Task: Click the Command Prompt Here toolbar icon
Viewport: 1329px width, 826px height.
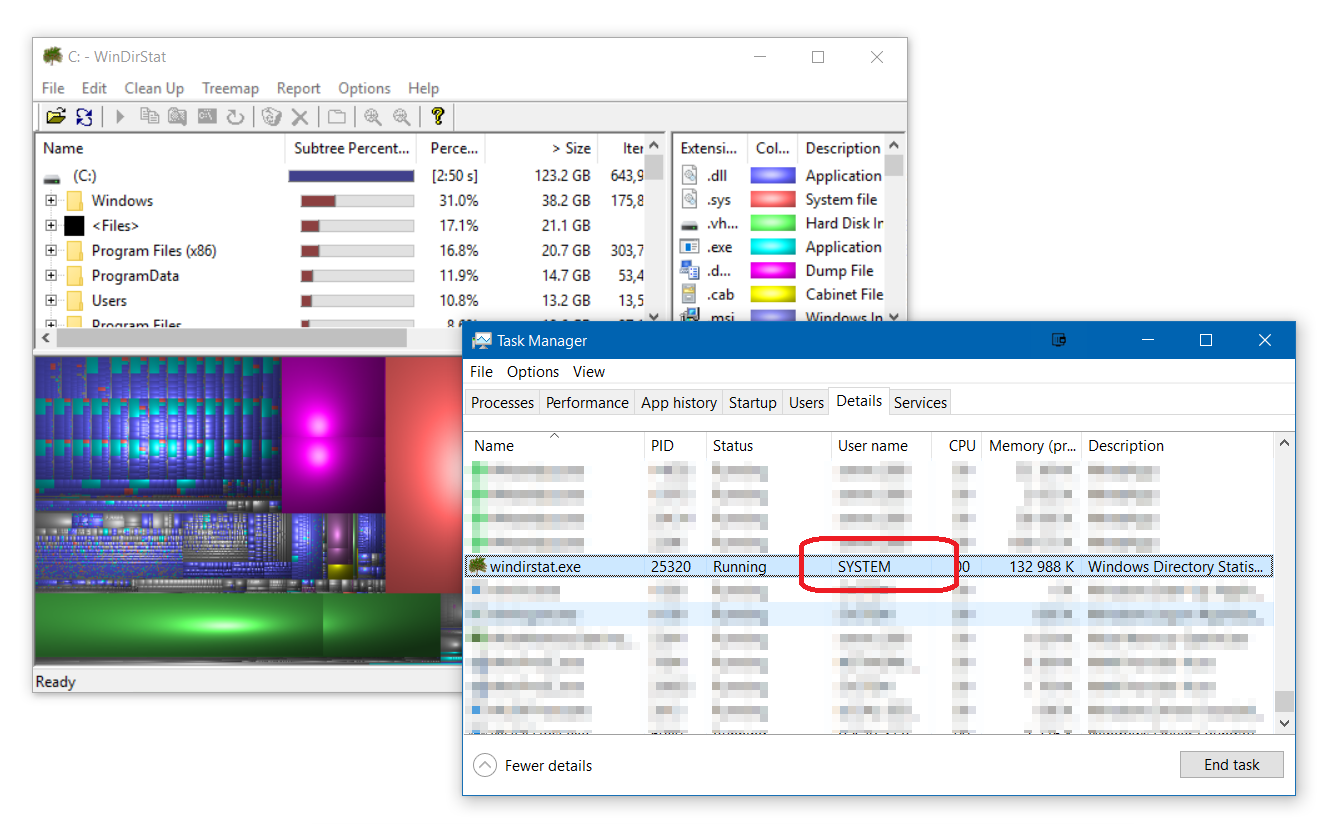Action: click(x=207, y=116)
